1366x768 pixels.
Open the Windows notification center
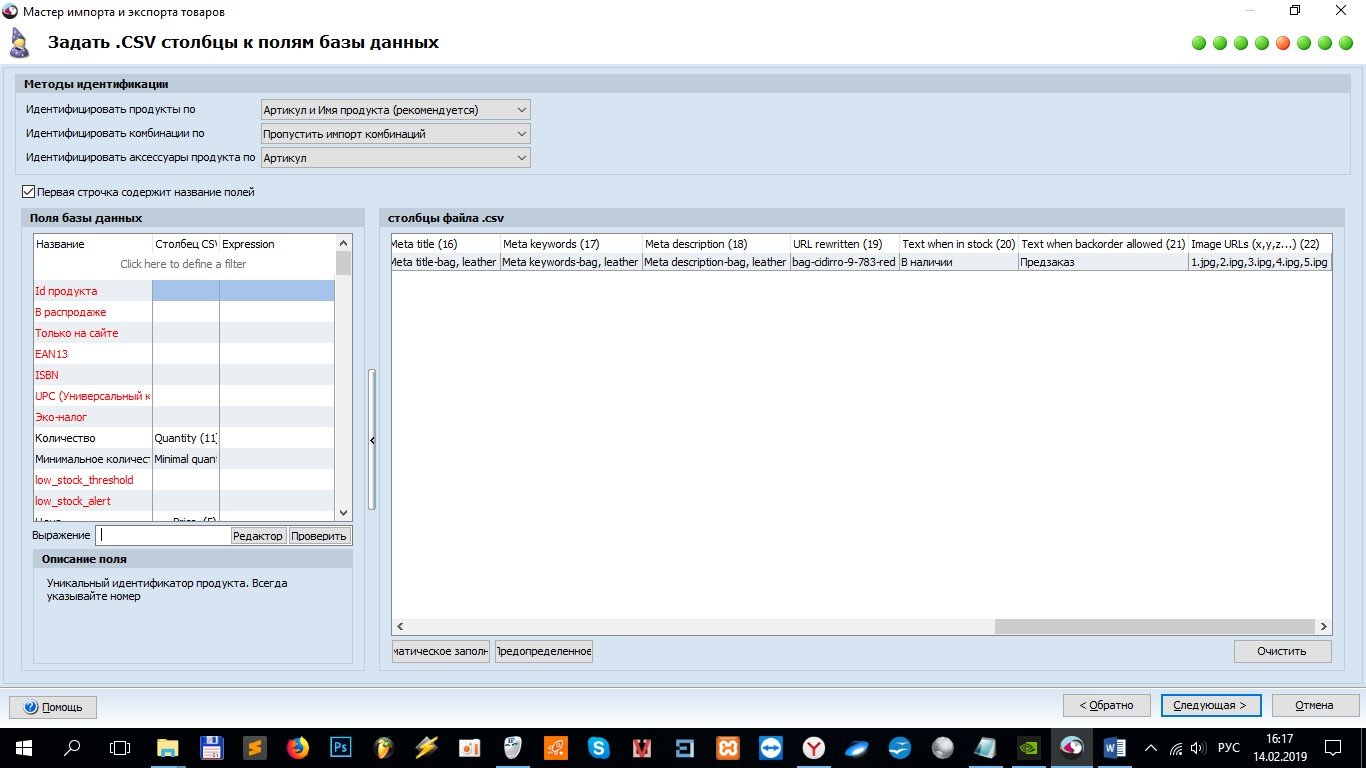1333,747
